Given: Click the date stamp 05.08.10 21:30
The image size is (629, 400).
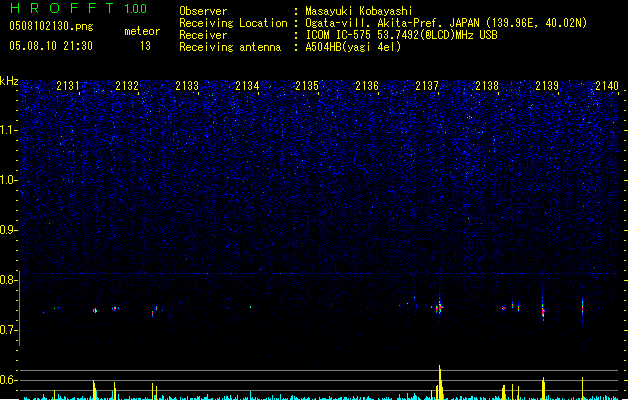Looking at the screenshot, I should 51,46.
